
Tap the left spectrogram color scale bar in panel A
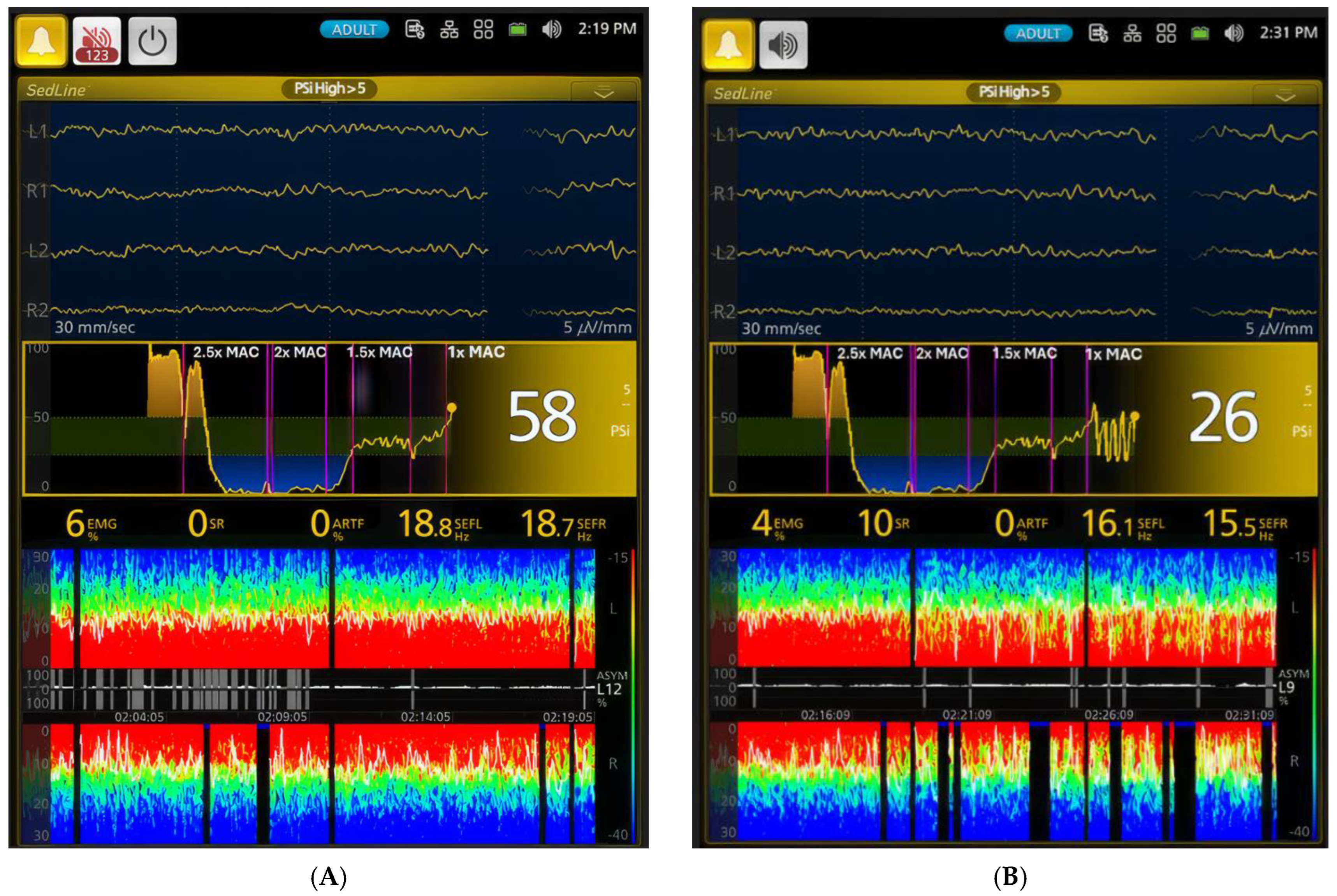[633, 609]
